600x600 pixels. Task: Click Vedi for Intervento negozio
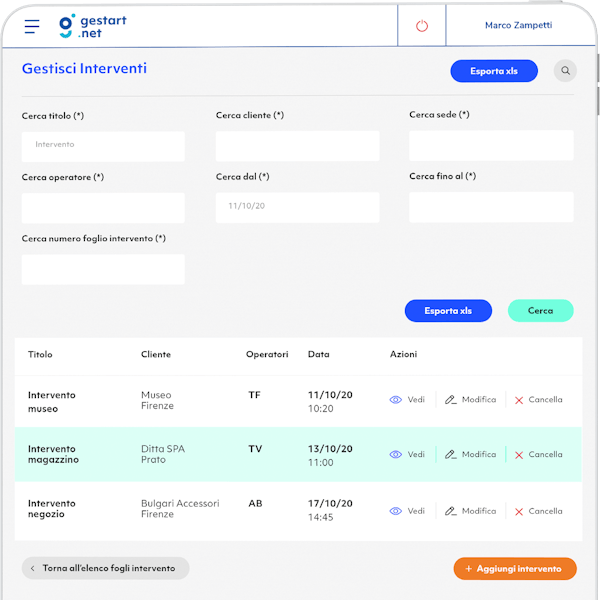[416, 511]
